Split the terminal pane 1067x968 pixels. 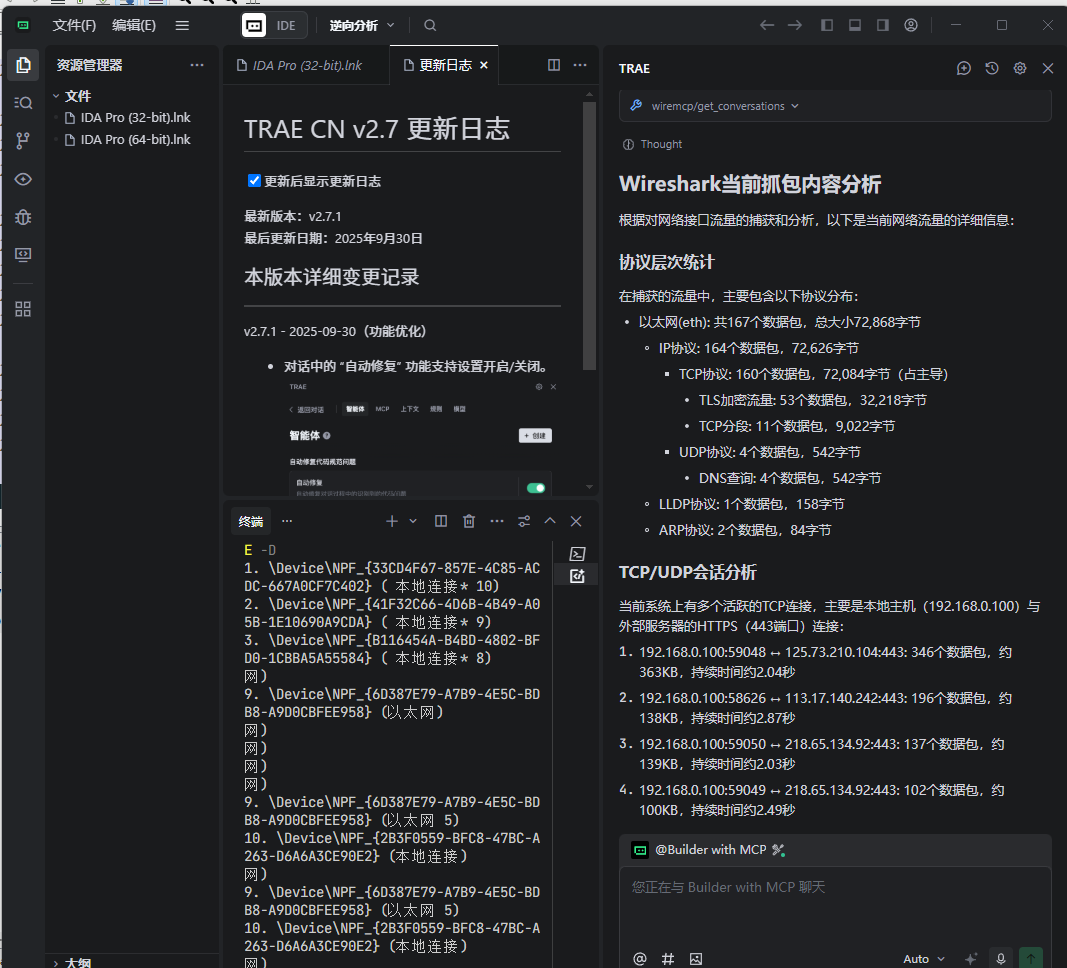pyautogui.click(x=441, y=521)
